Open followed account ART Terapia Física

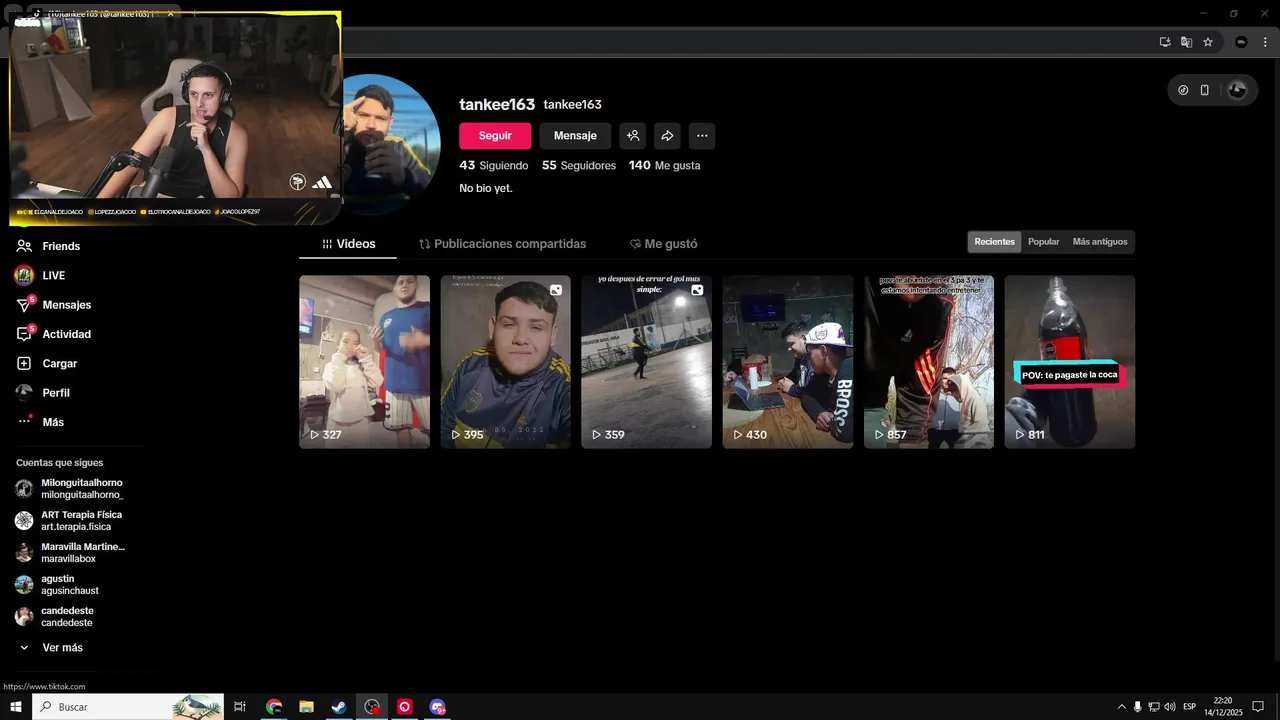pos(70,520)
